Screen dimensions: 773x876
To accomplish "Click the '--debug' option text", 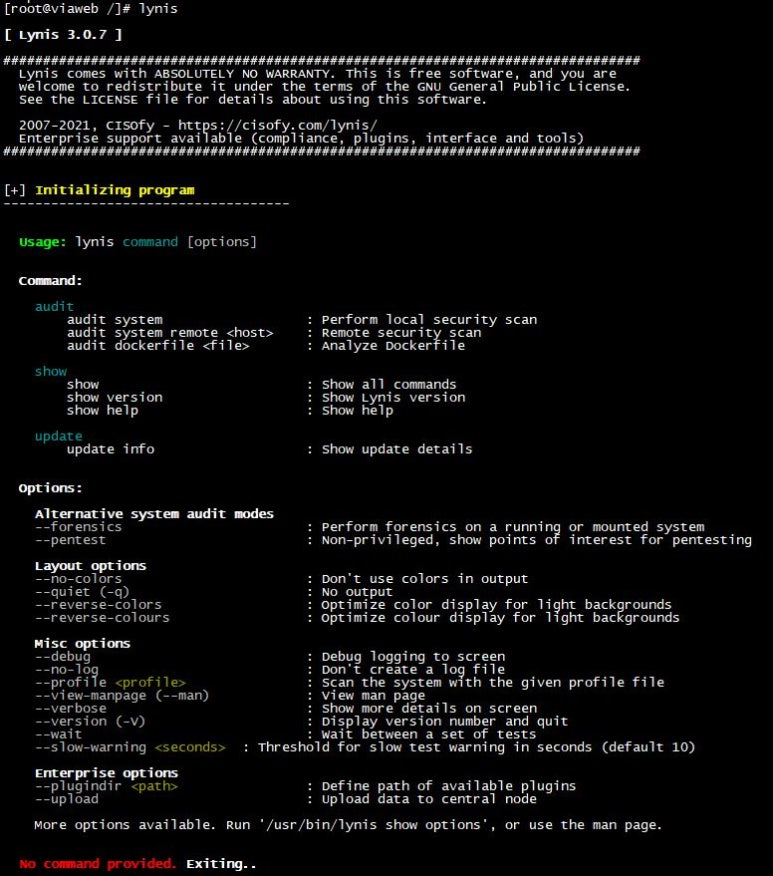I will [x=63, y=657].
